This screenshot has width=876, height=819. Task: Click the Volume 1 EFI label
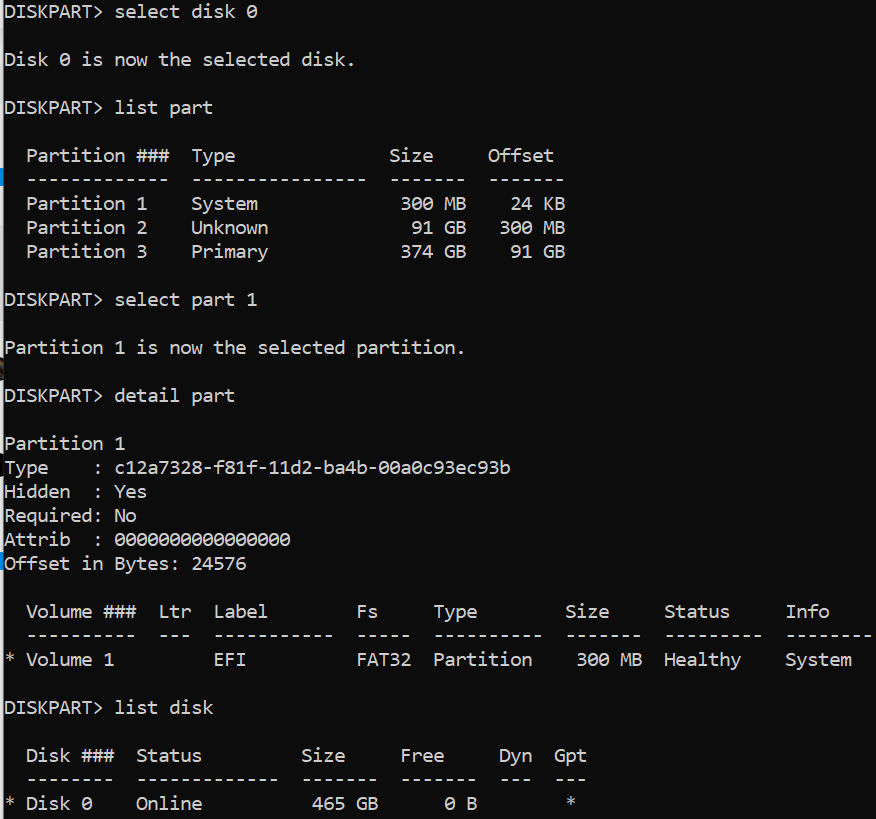(x=230, y=660)
